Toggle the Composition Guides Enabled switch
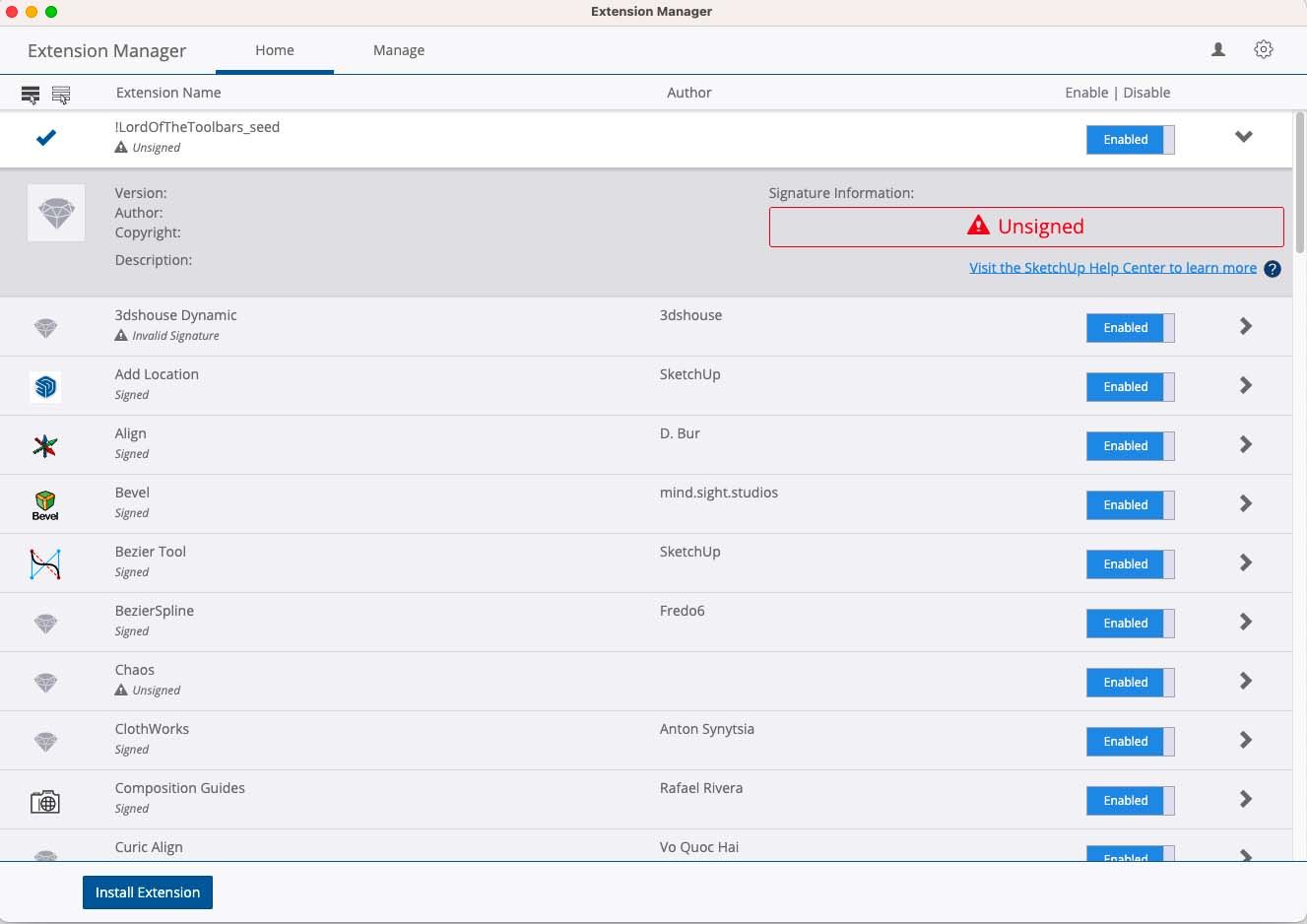This screenshot has height=924, width=1307. [1131, 801]
